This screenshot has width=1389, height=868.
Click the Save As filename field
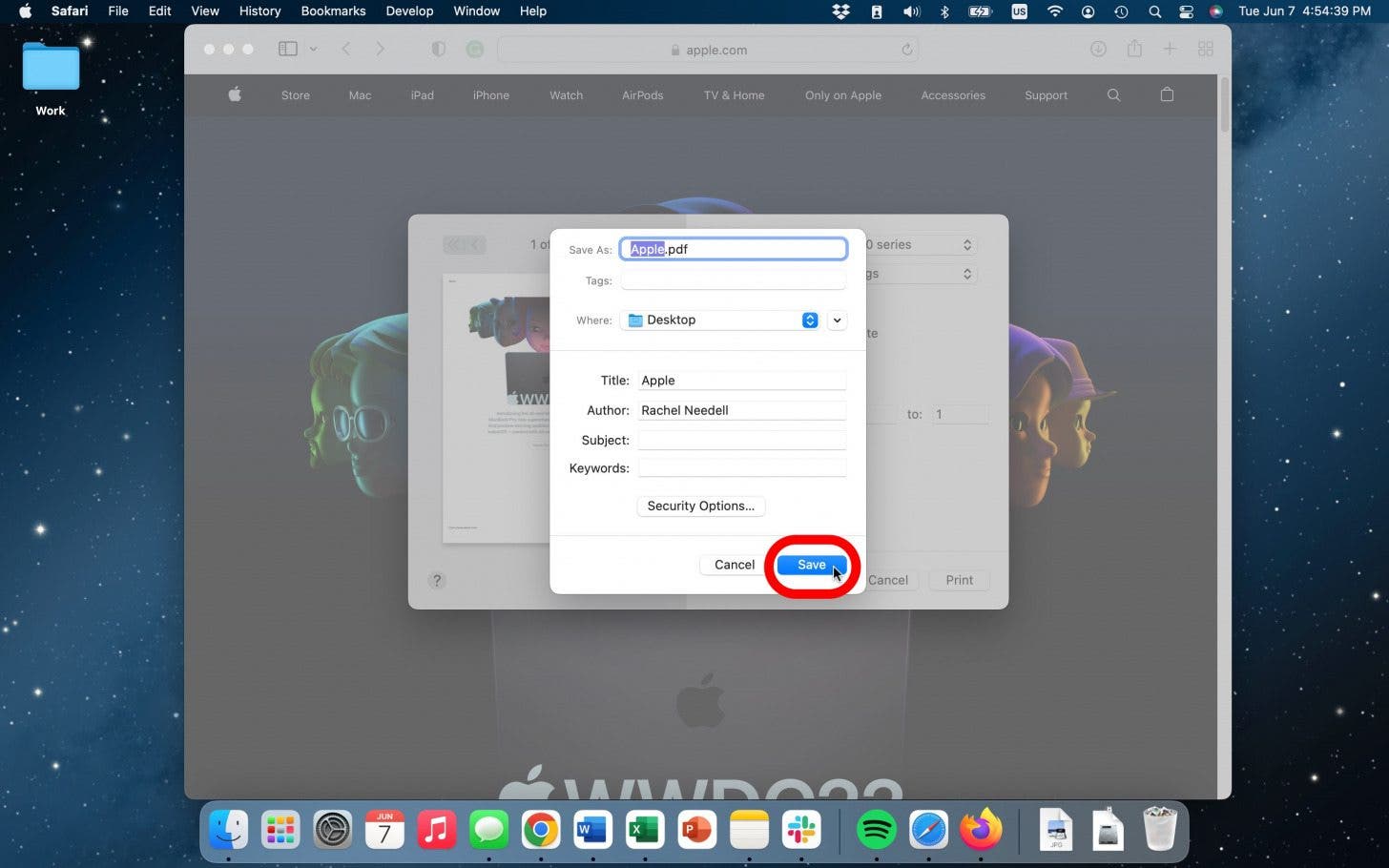point(734,249)
